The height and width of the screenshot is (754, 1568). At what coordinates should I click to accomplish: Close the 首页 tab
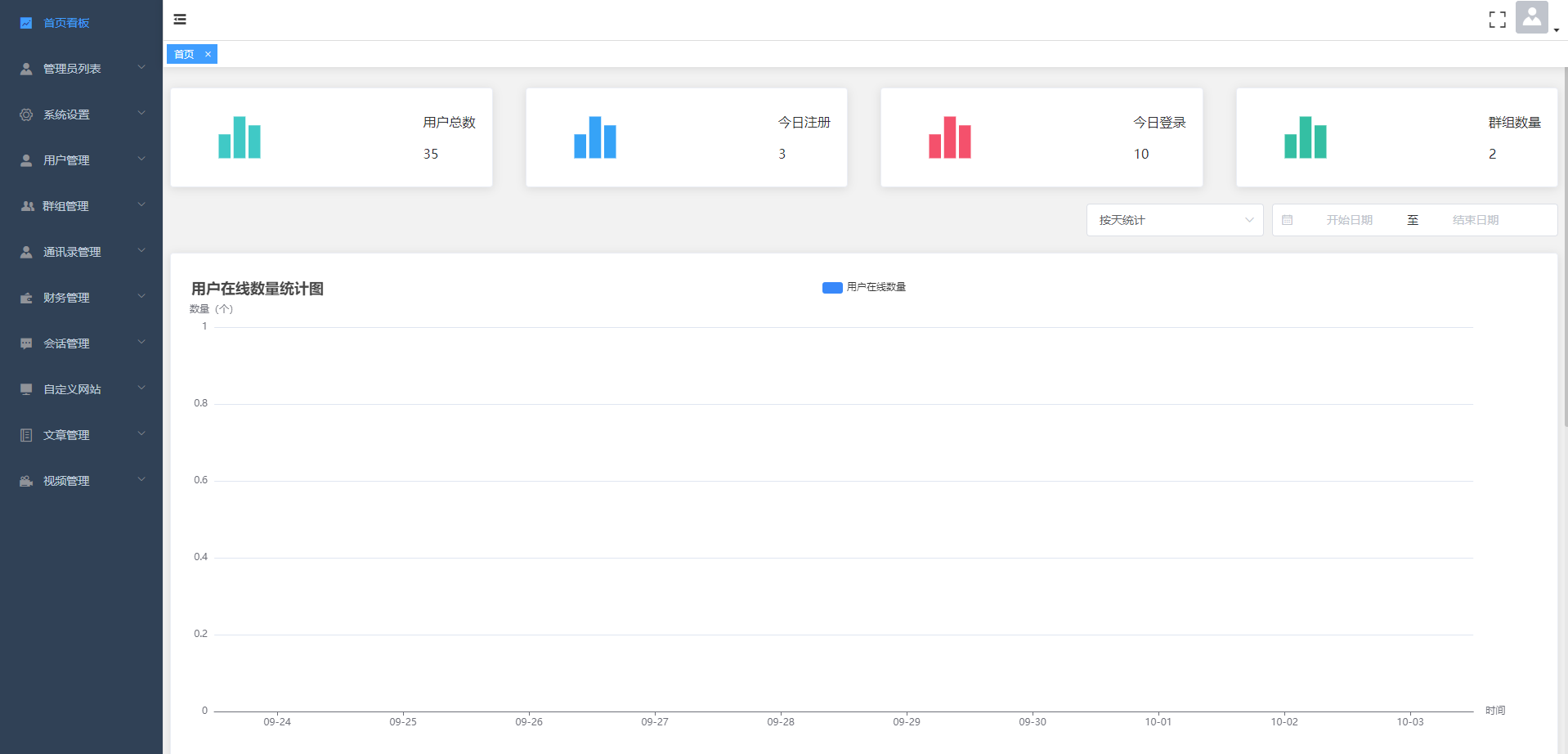pyautogui.click(x=208, y=54)
